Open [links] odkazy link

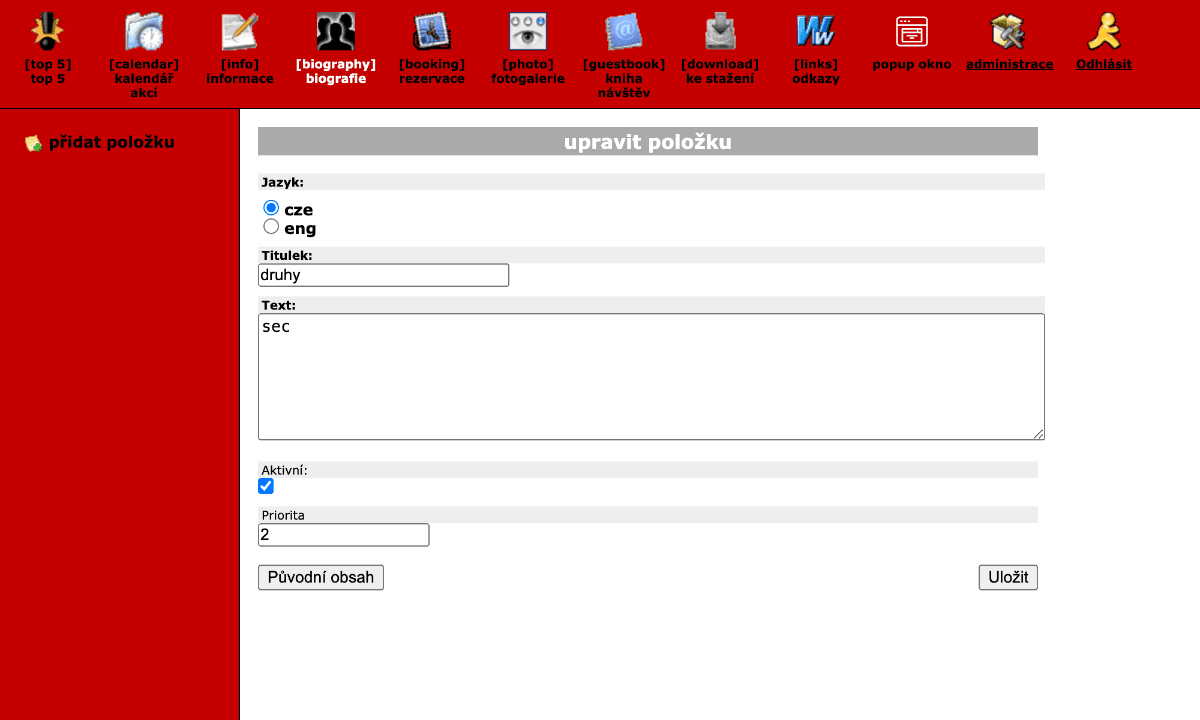click(816, 71)
